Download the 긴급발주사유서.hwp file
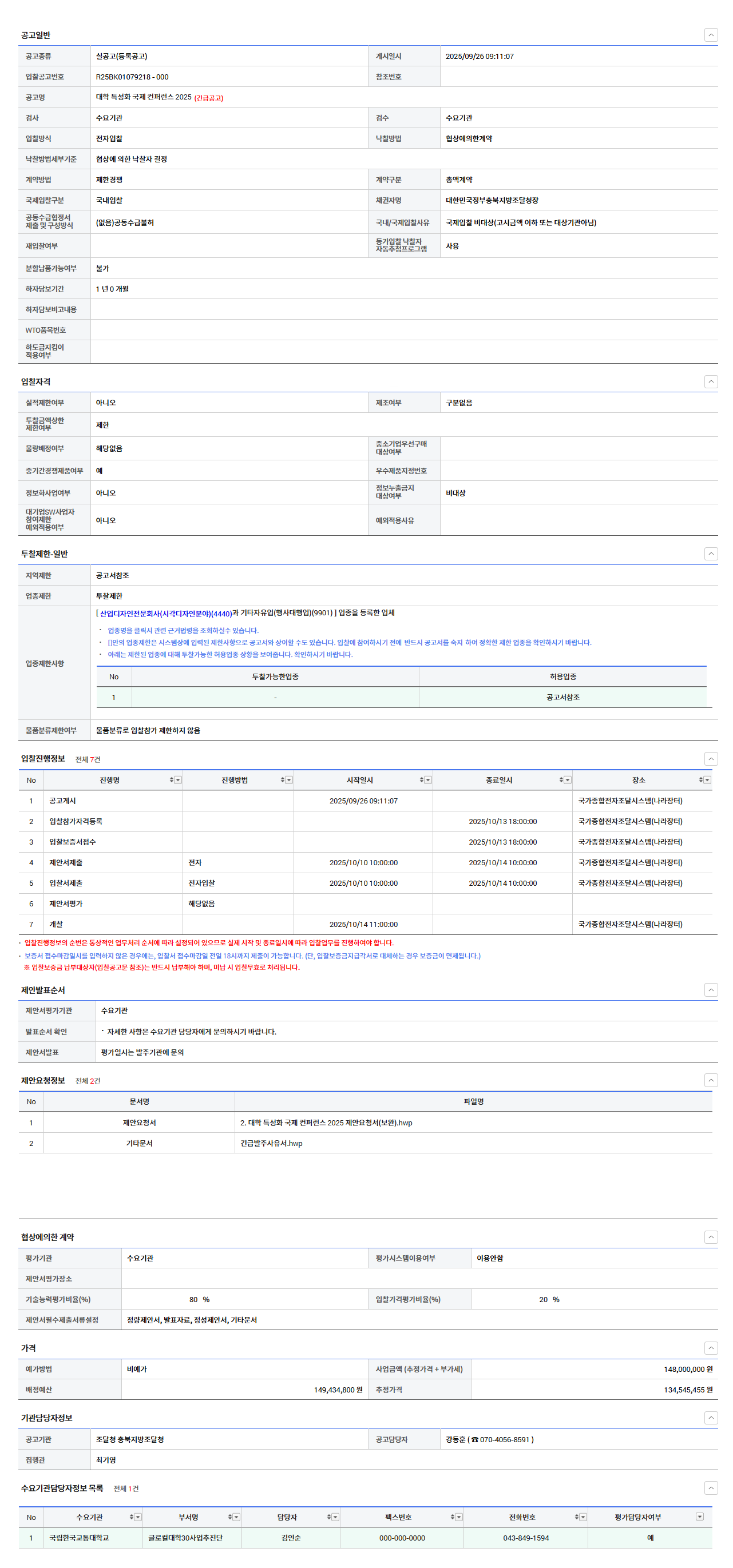Viewport: 733px width, 1568px height. [x=271, y=1144]
